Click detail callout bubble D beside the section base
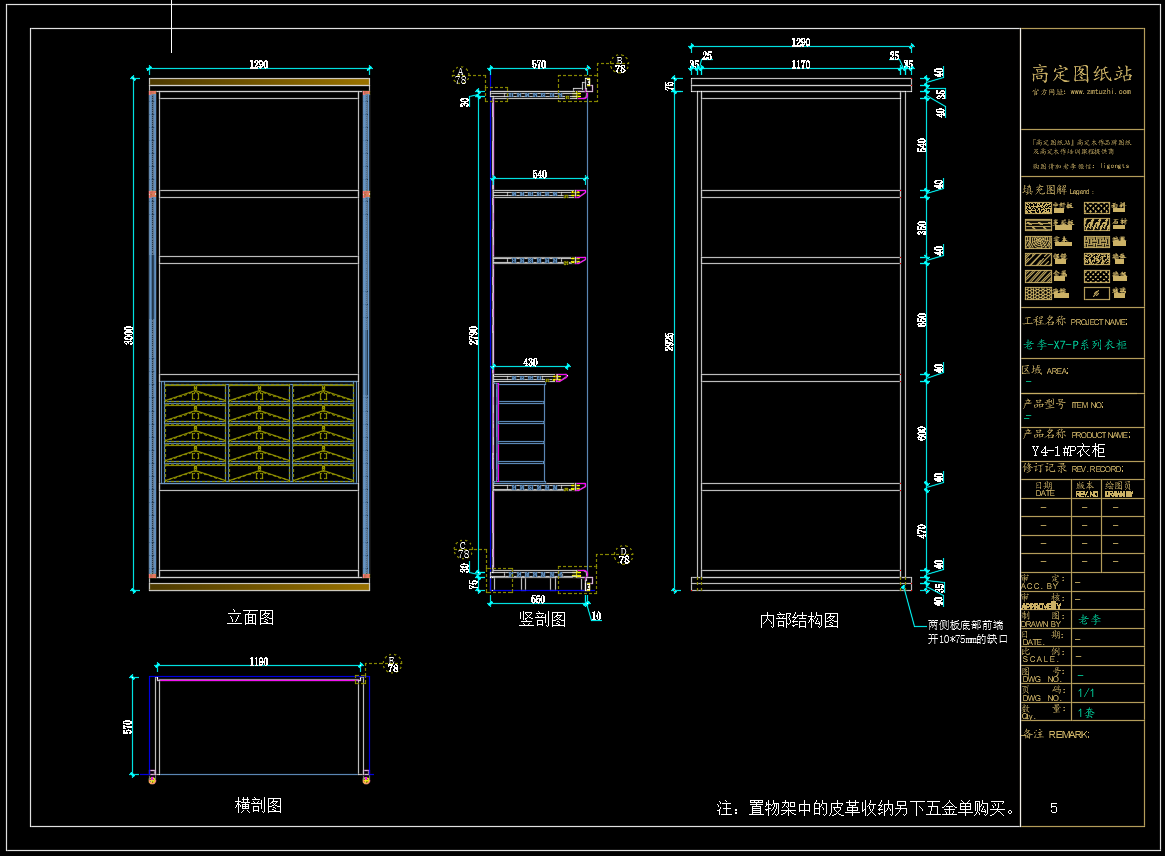The height and width of the screenshot is (856, 1165). coord(623,555)
